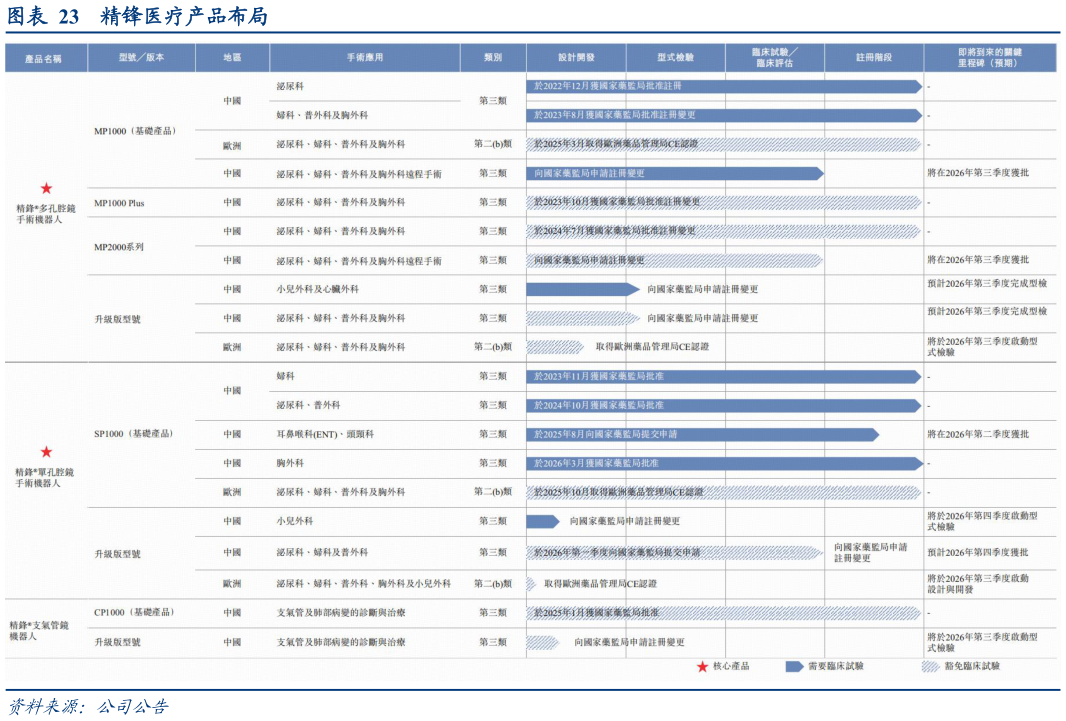The height and width of the screenshot is (721, 1066).
Task: Click the bar 於2022年12月獲國家藥監局批准註冊
Action: 724,86
